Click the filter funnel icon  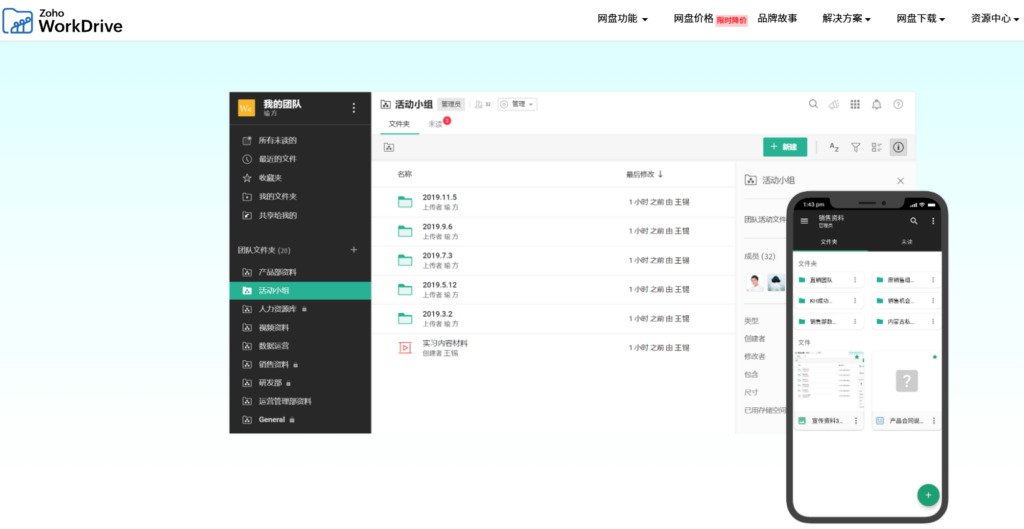pos(855,148)
